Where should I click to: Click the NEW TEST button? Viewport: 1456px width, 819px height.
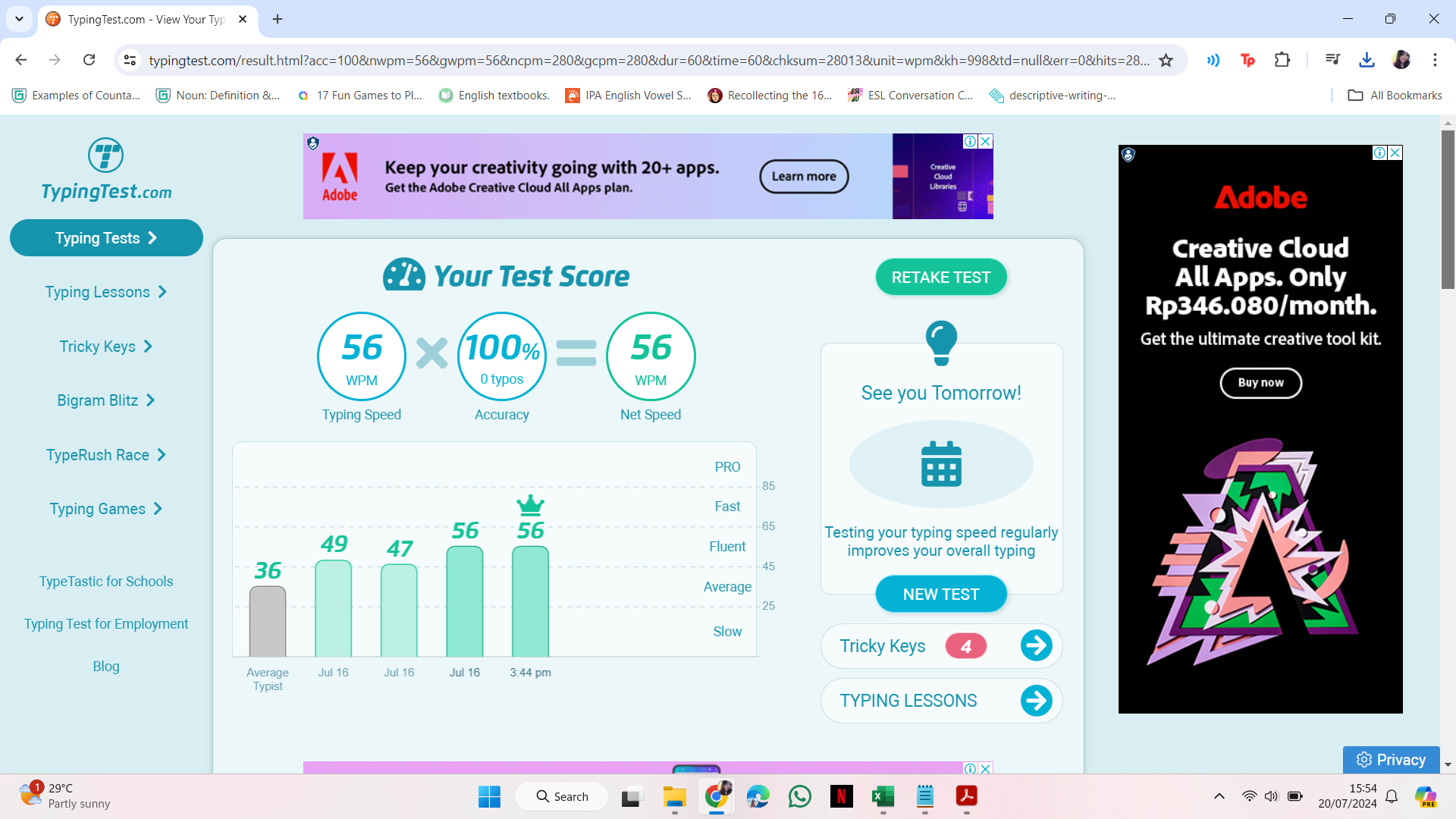941,595
